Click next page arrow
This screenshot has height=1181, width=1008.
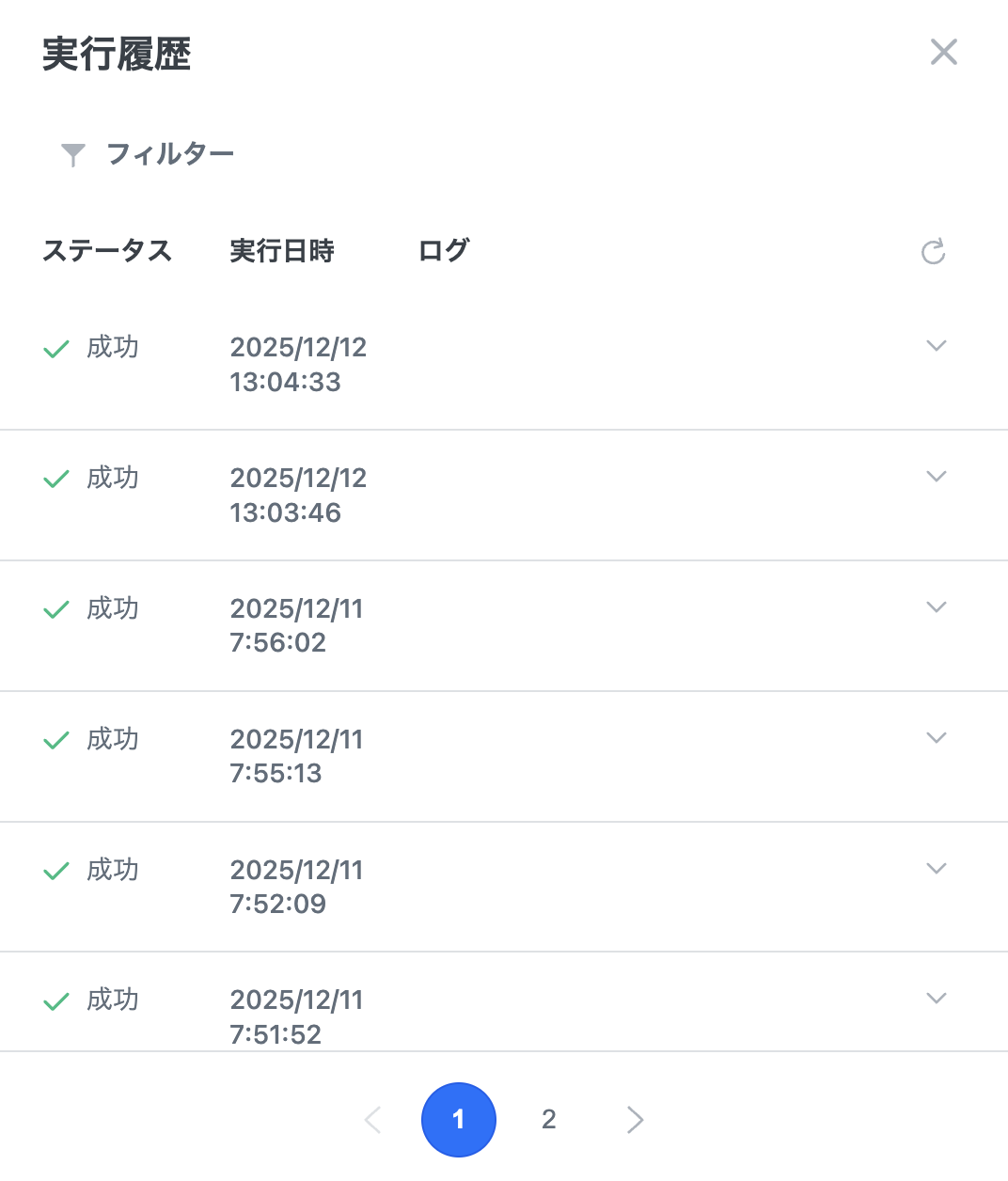(x=636, y=1119)
